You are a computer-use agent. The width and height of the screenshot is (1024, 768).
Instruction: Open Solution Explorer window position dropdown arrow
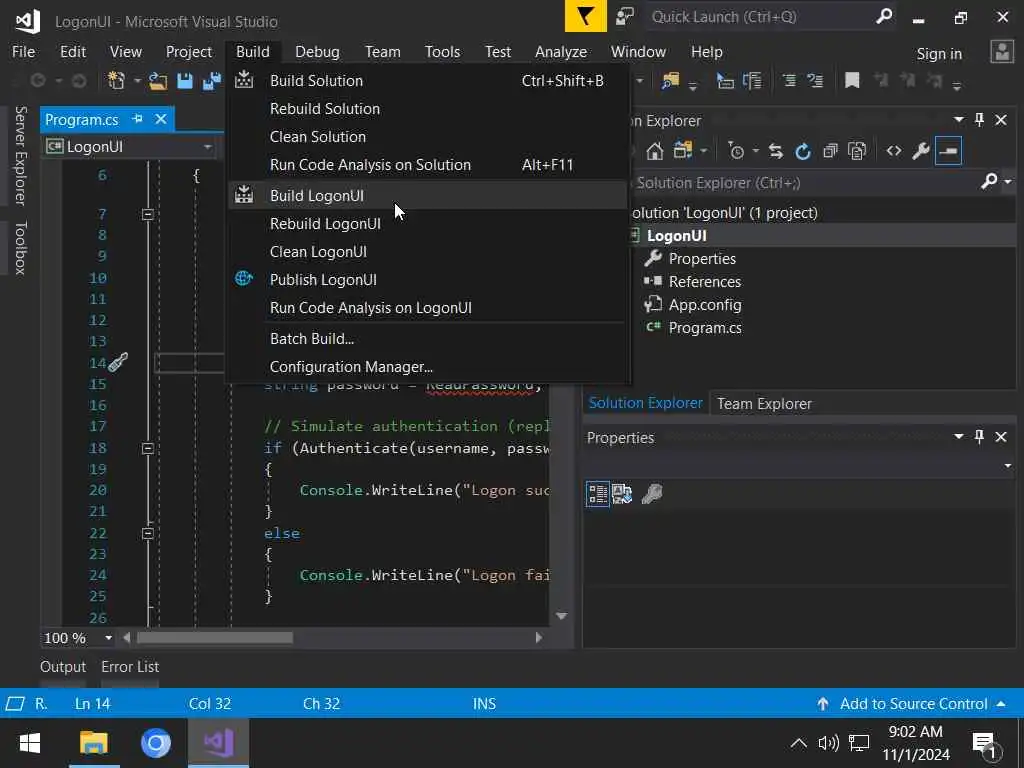click(x=958, y=120)
